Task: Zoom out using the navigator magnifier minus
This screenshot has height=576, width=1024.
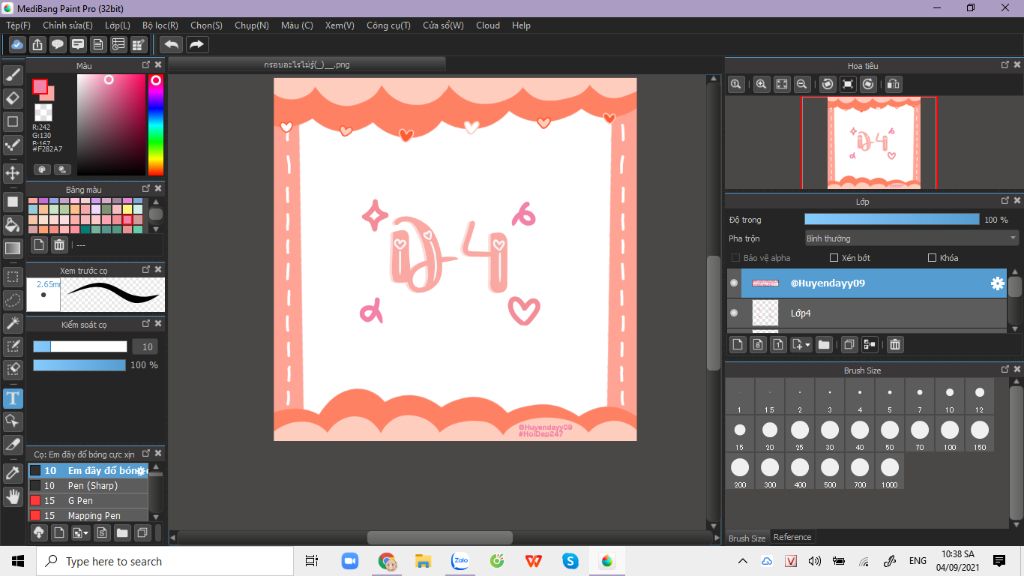Action: tap(801, 84)
